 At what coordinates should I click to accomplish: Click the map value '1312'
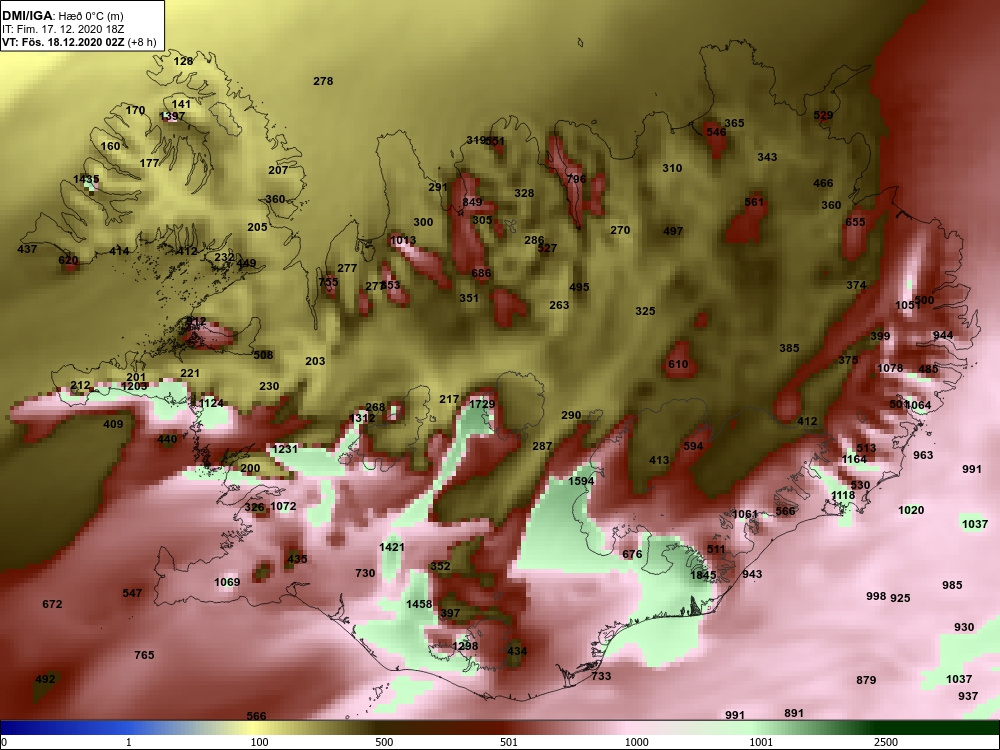pyautogui.click(x=362, y=418)
